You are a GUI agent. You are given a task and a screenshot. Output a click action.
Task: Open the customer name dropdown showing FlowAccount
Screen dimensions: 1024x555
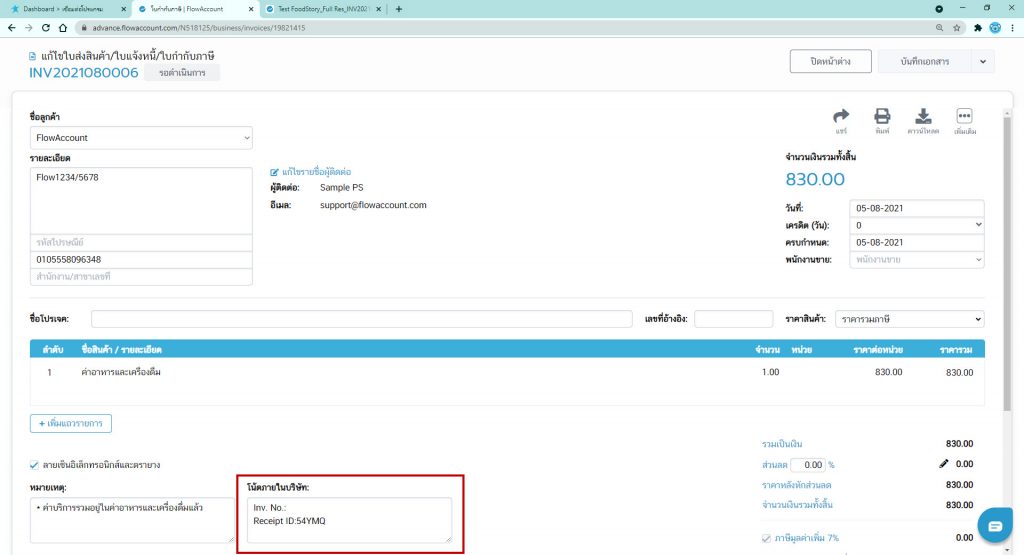pos(141,138)
